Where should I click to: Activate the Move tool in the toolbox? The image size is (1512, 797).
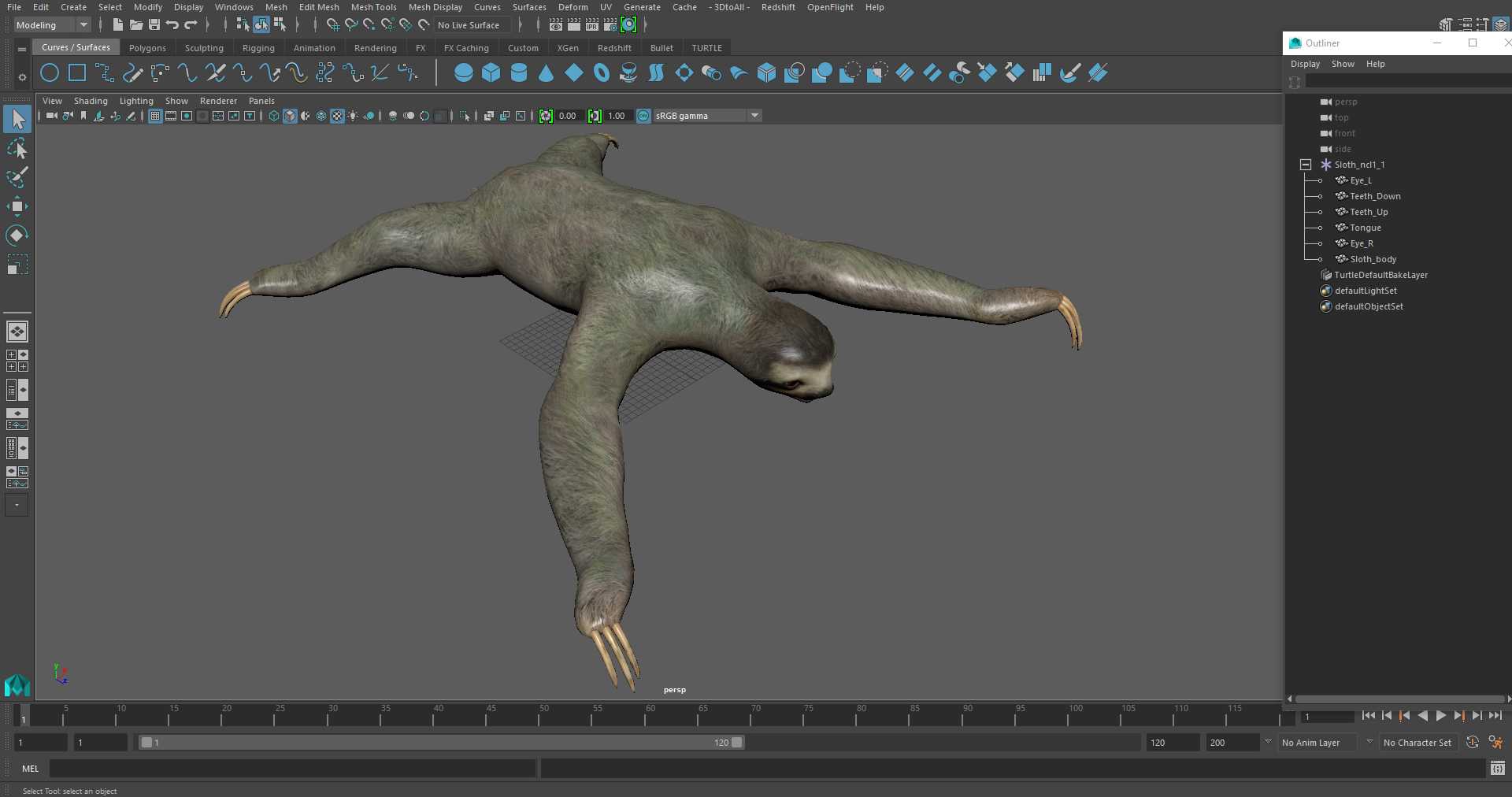click(x=17, y=206)
